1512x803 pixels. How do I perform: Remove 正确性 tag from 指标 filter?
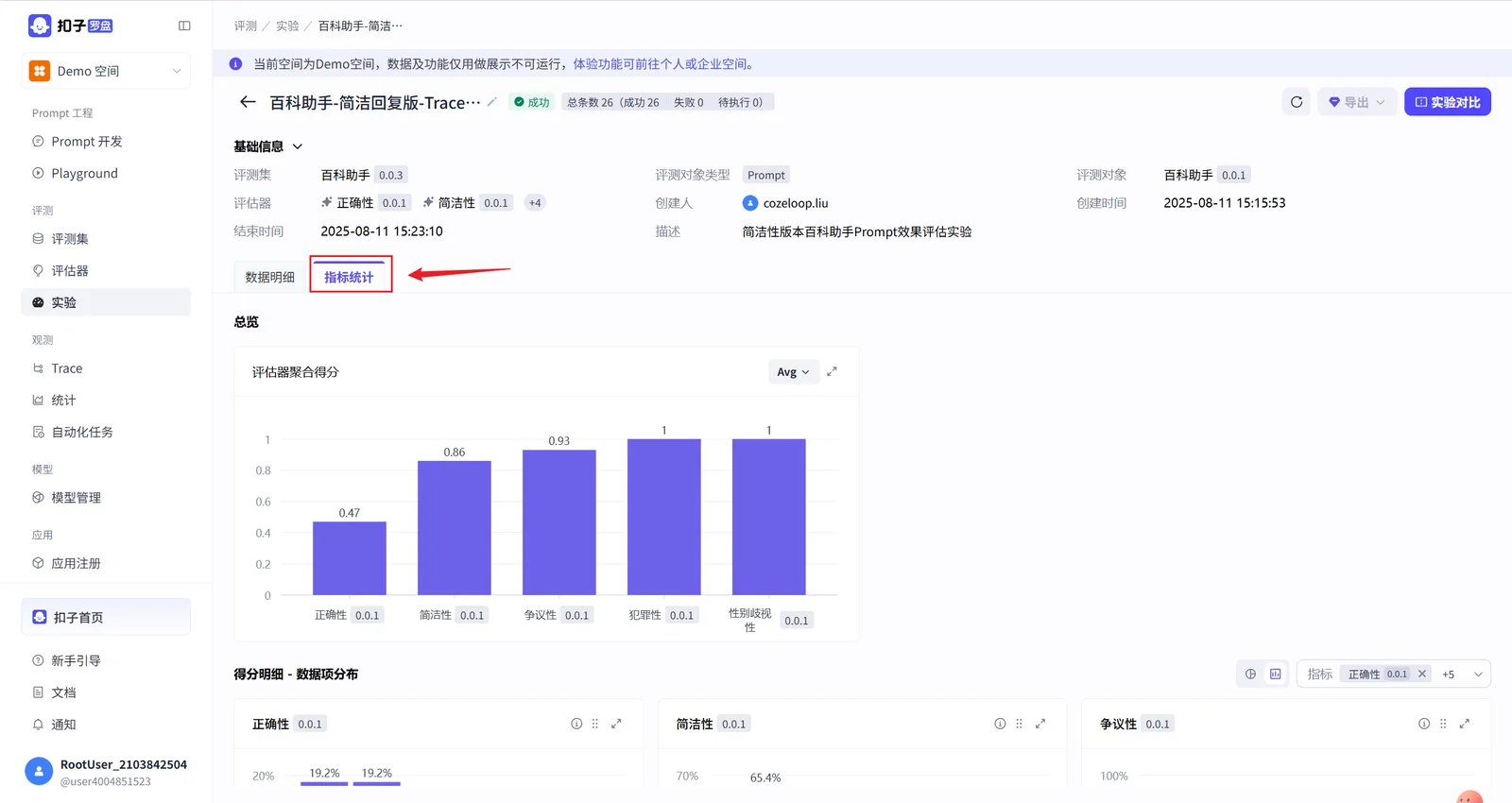pyautogui.click(x=1421, y=674)
